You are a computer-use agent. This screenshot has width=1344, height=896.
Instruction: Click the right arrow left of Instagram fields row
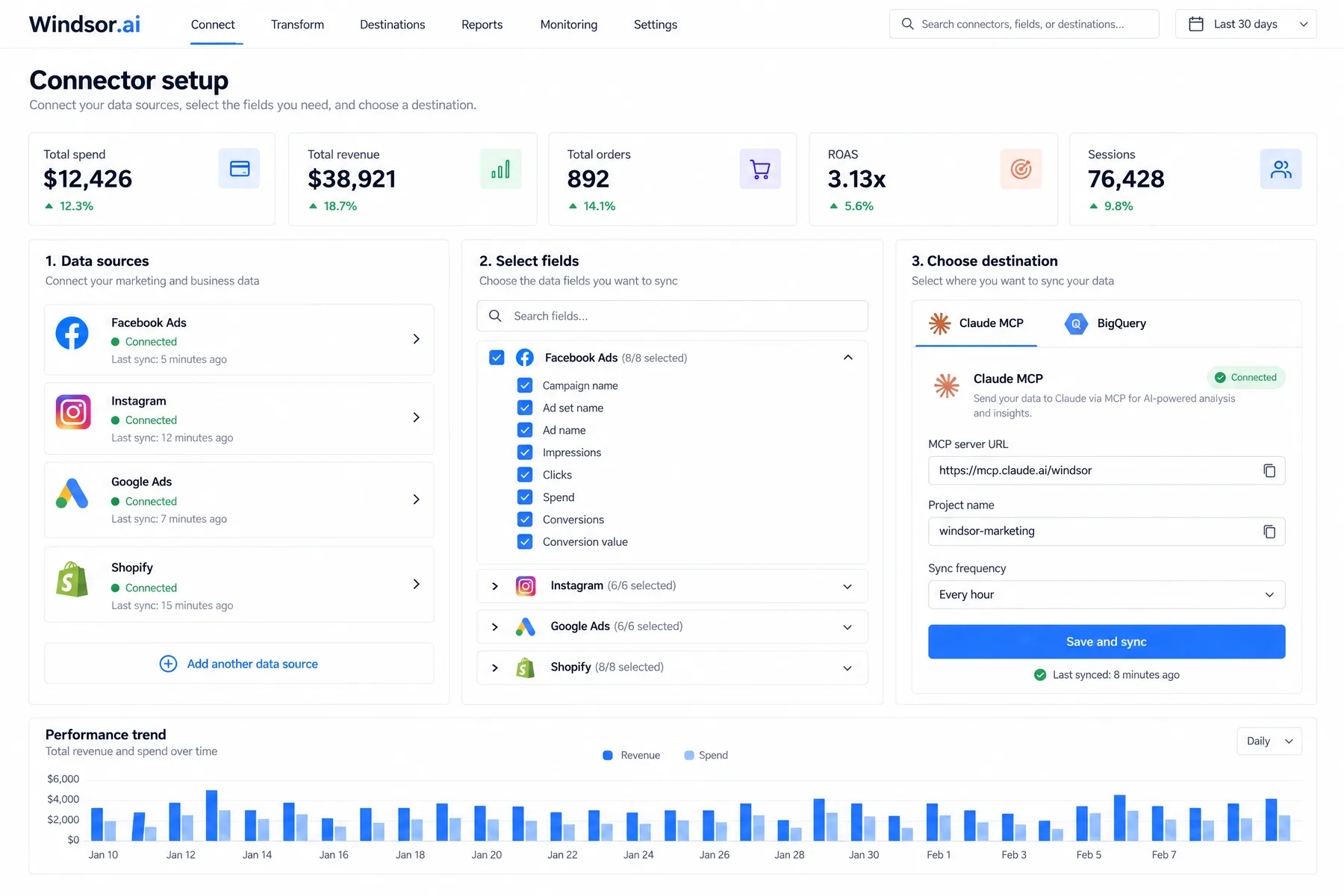pyautogui.click(x=494, y=586)
